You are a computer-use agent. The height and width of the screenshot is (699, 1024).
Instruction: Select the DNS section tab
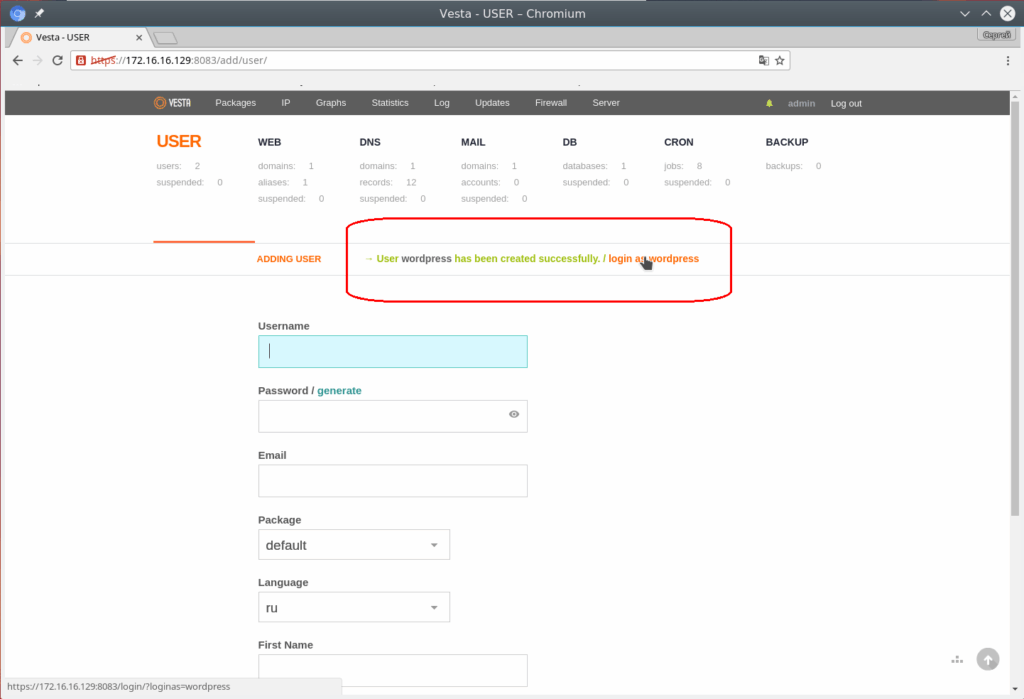[370, 142]
